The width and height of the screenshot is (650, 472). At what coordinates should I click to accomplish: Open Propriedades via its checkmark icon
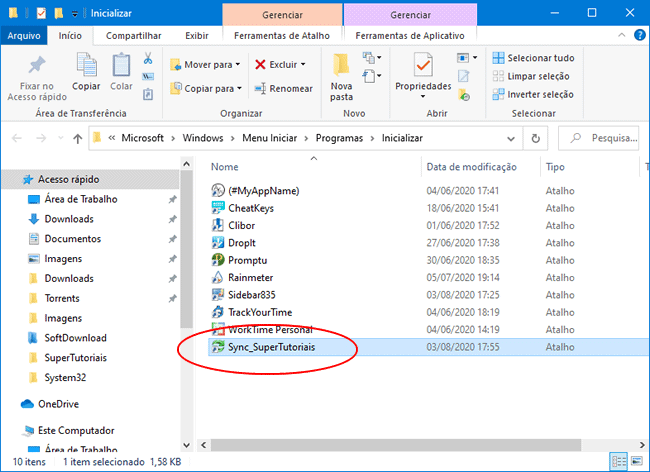423,66
